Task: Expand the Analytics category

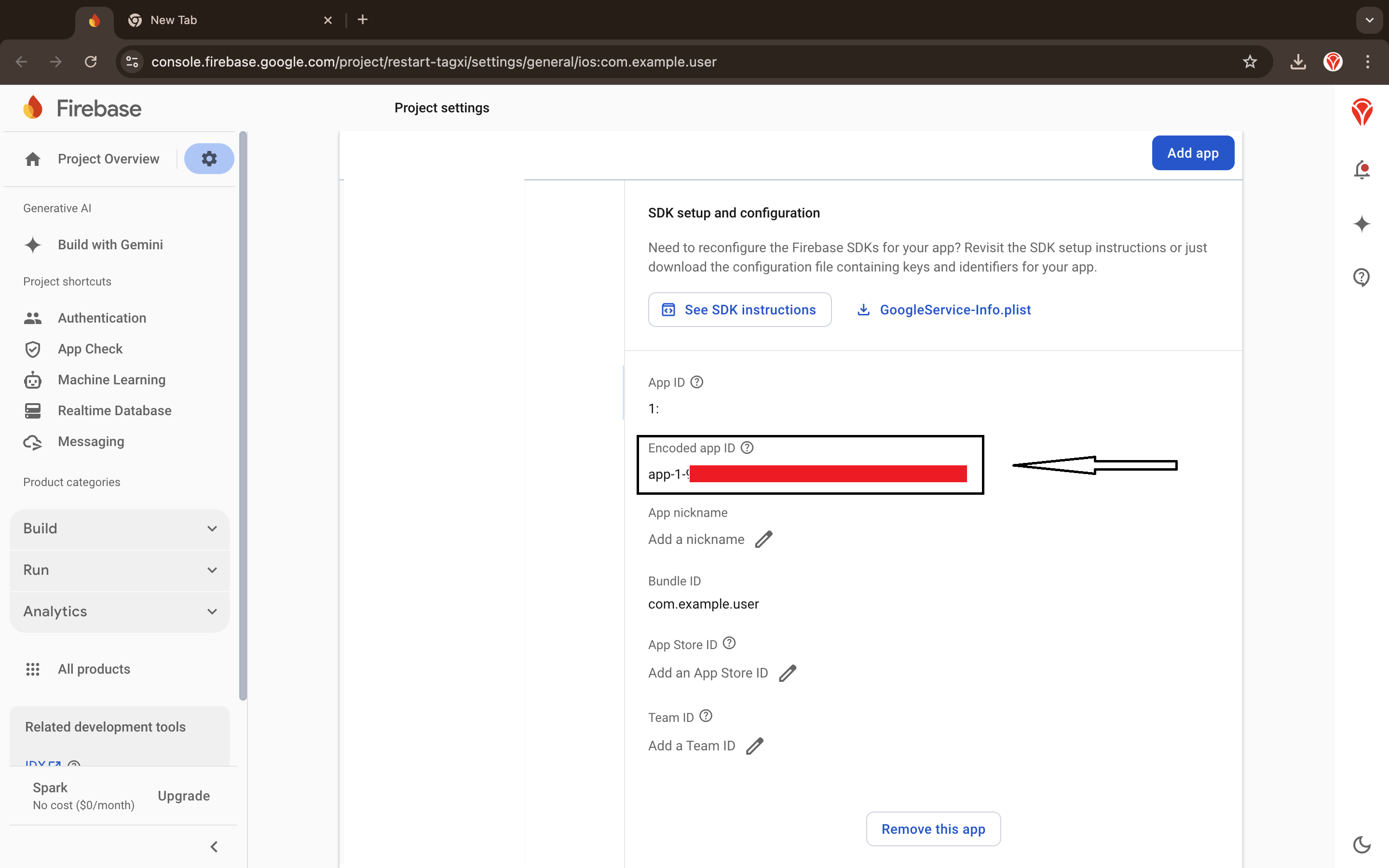Action: pos(120,611)
